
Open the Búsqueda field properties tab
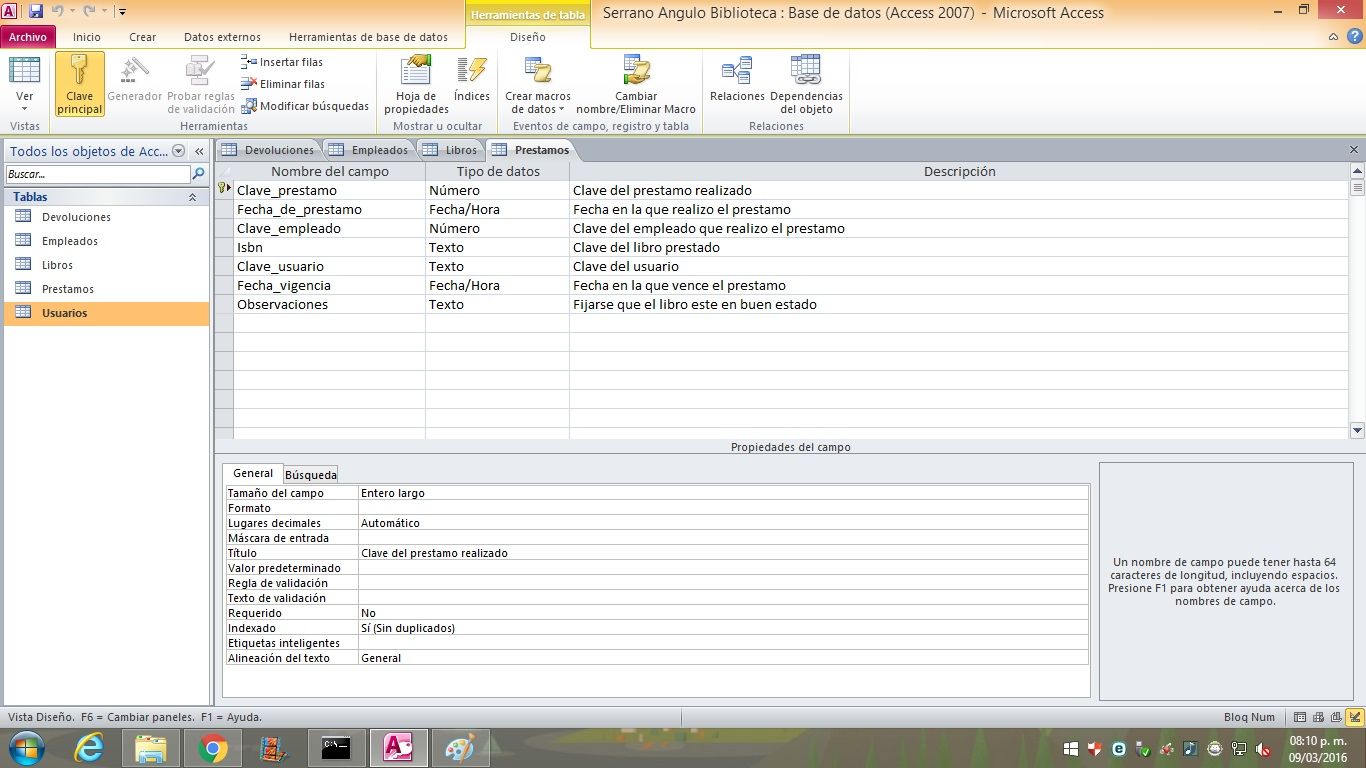point(310,475)
